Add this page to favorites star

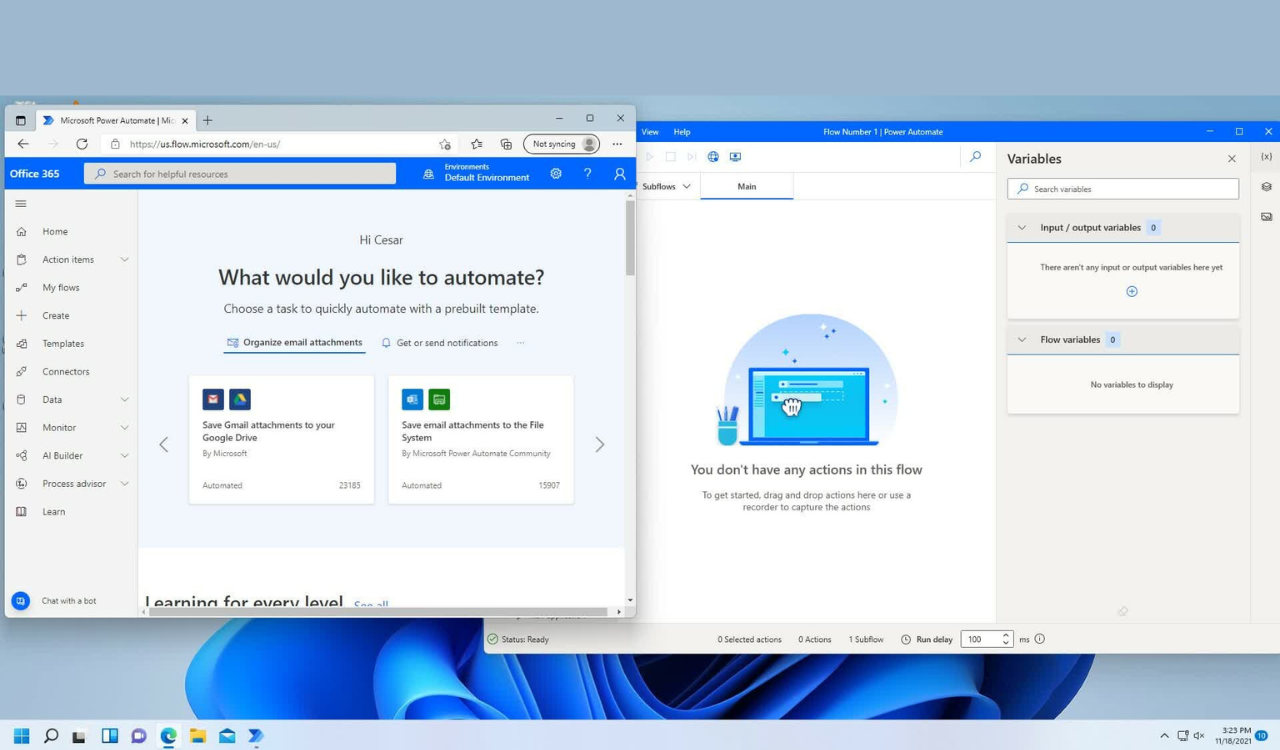pos(445,144)
